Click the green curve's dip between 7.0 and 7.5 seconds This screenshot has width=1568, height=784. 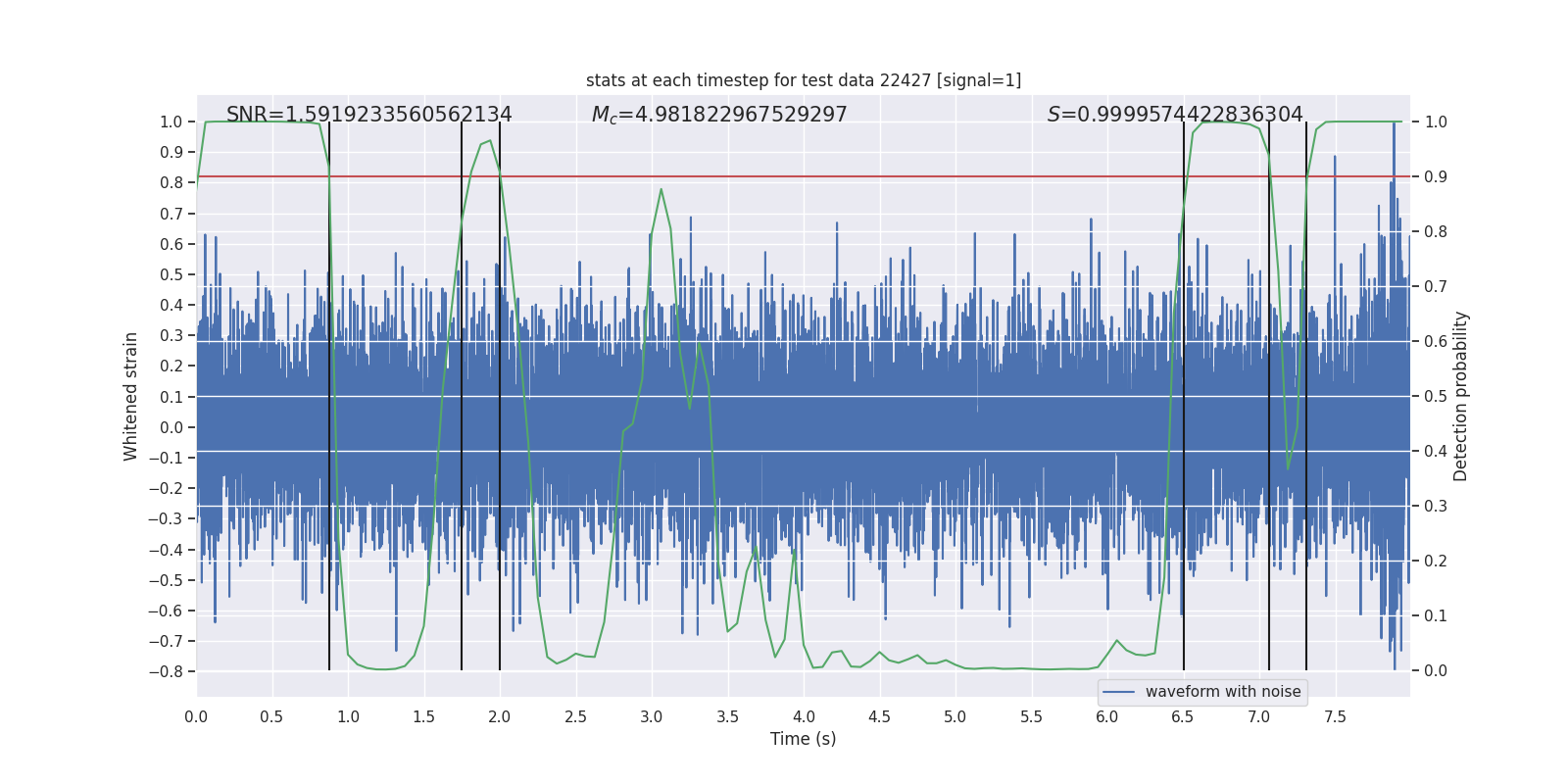[1288, 468]
